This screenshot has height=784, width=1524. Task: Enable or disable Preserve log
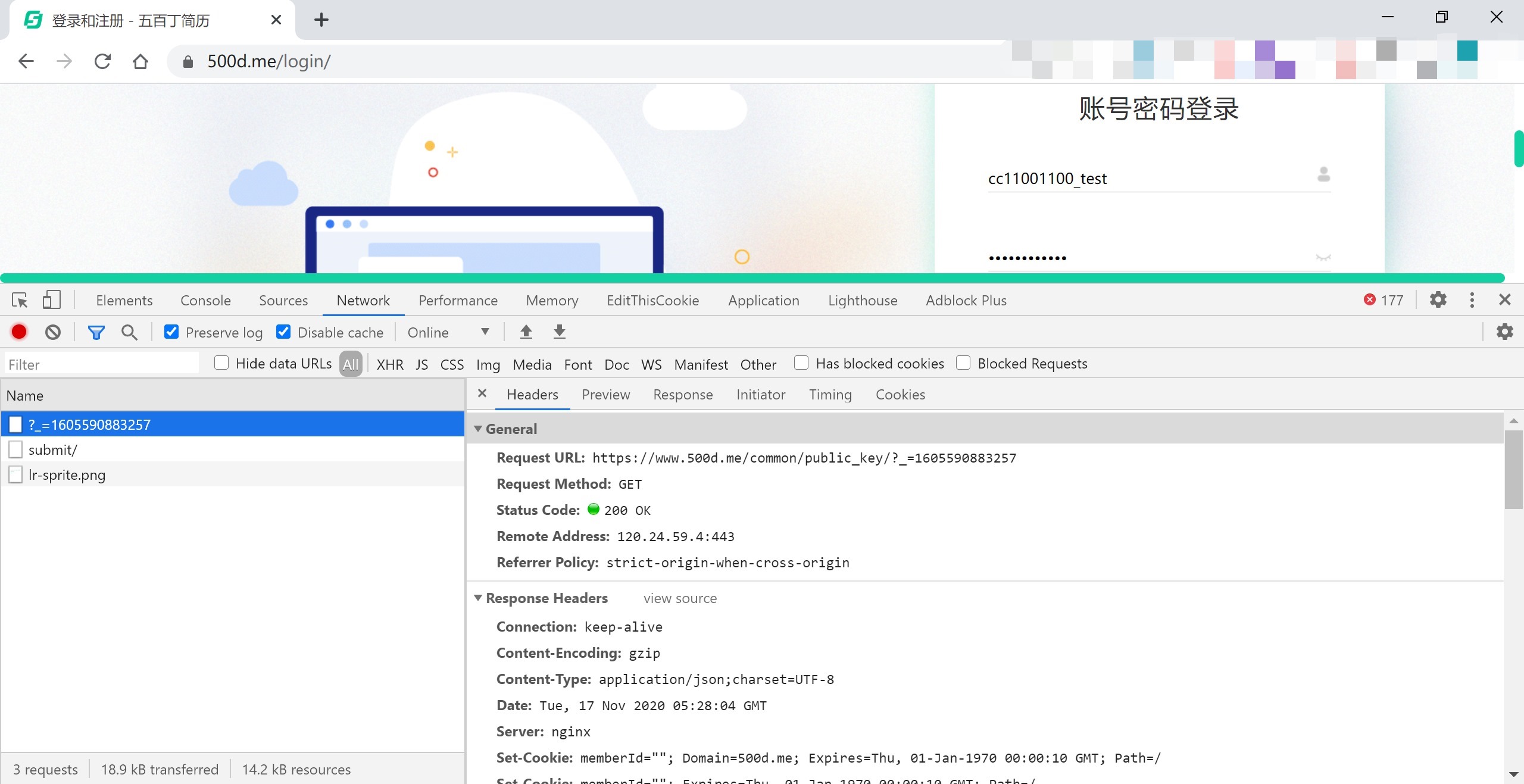[171, 332]
